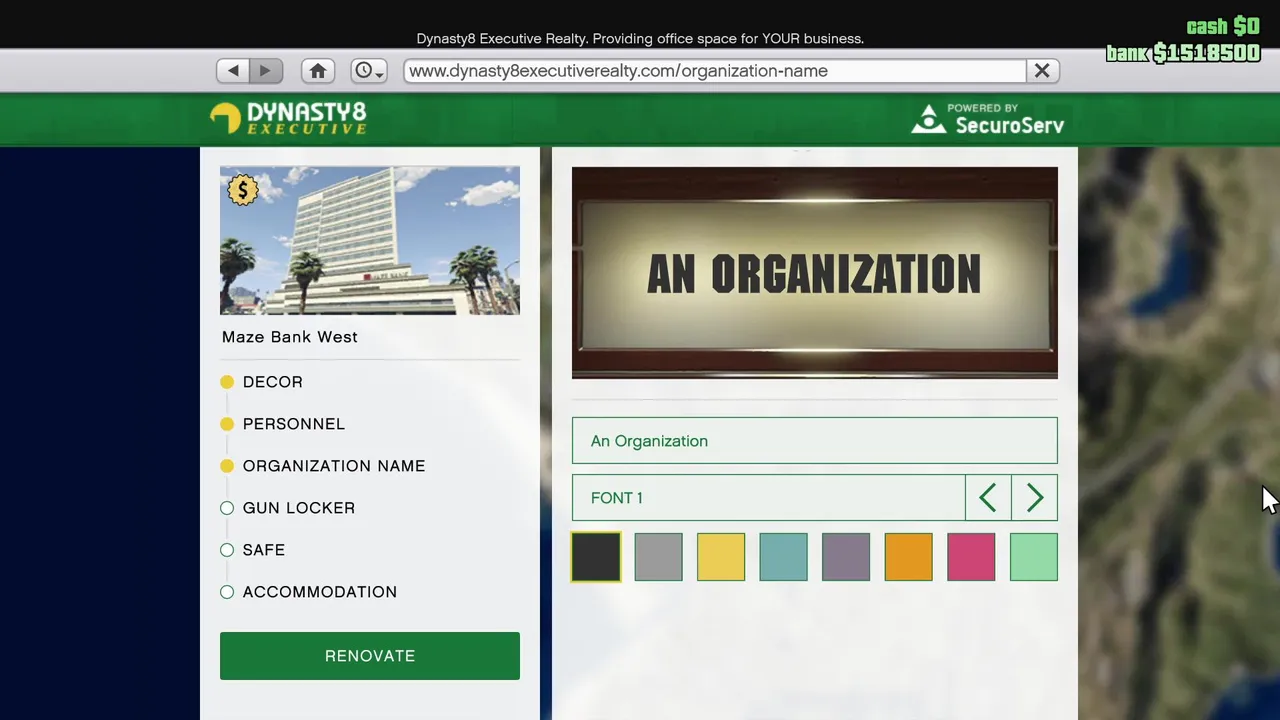The image size is (1280, 720).
Task: Close the in-game browser with X button
Action: pyautogui.click(x=1042, y=71)
